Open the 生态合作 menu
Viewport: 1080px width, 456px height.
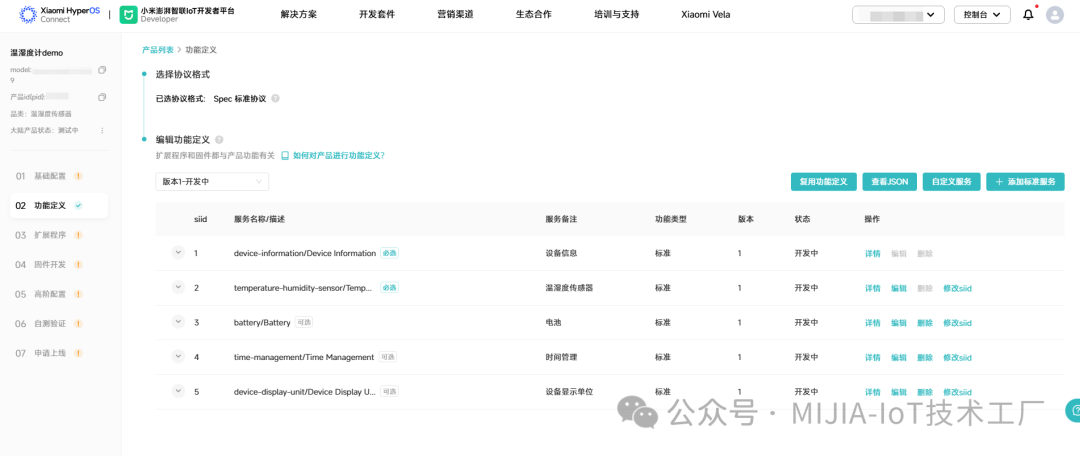[x=534, y=14]
